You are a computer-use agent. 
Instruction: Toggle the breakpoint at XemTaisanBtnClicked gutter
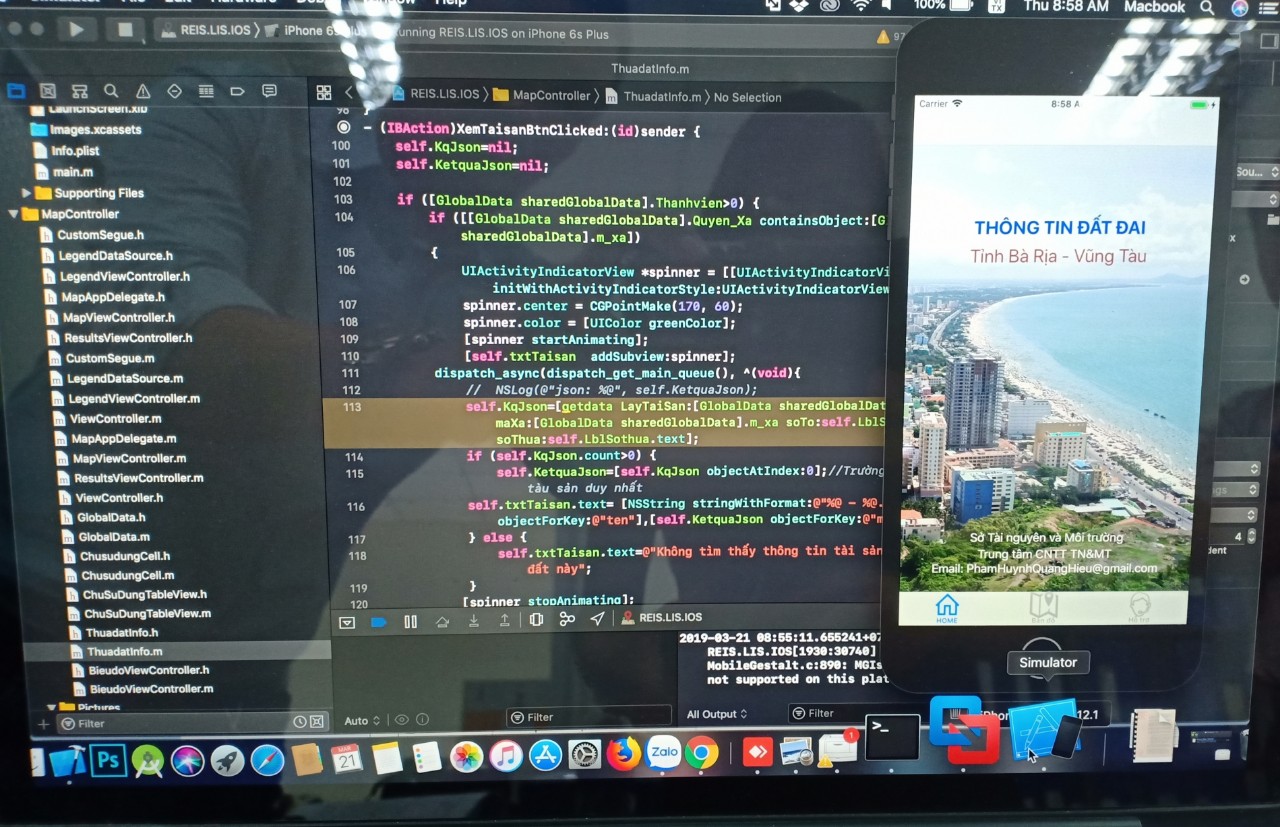pos(343,128)
